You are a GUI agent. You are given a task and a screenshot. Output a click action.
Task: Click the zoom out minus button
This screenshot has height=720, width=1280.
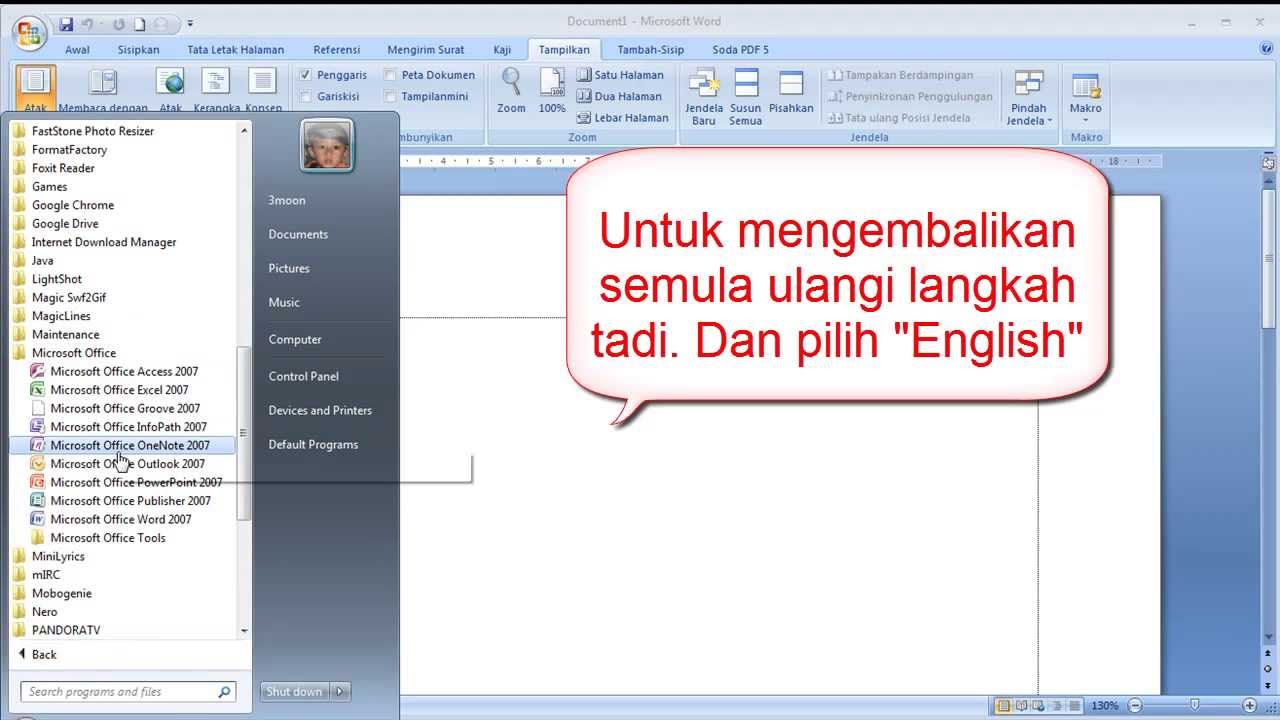click(1134, 706)
